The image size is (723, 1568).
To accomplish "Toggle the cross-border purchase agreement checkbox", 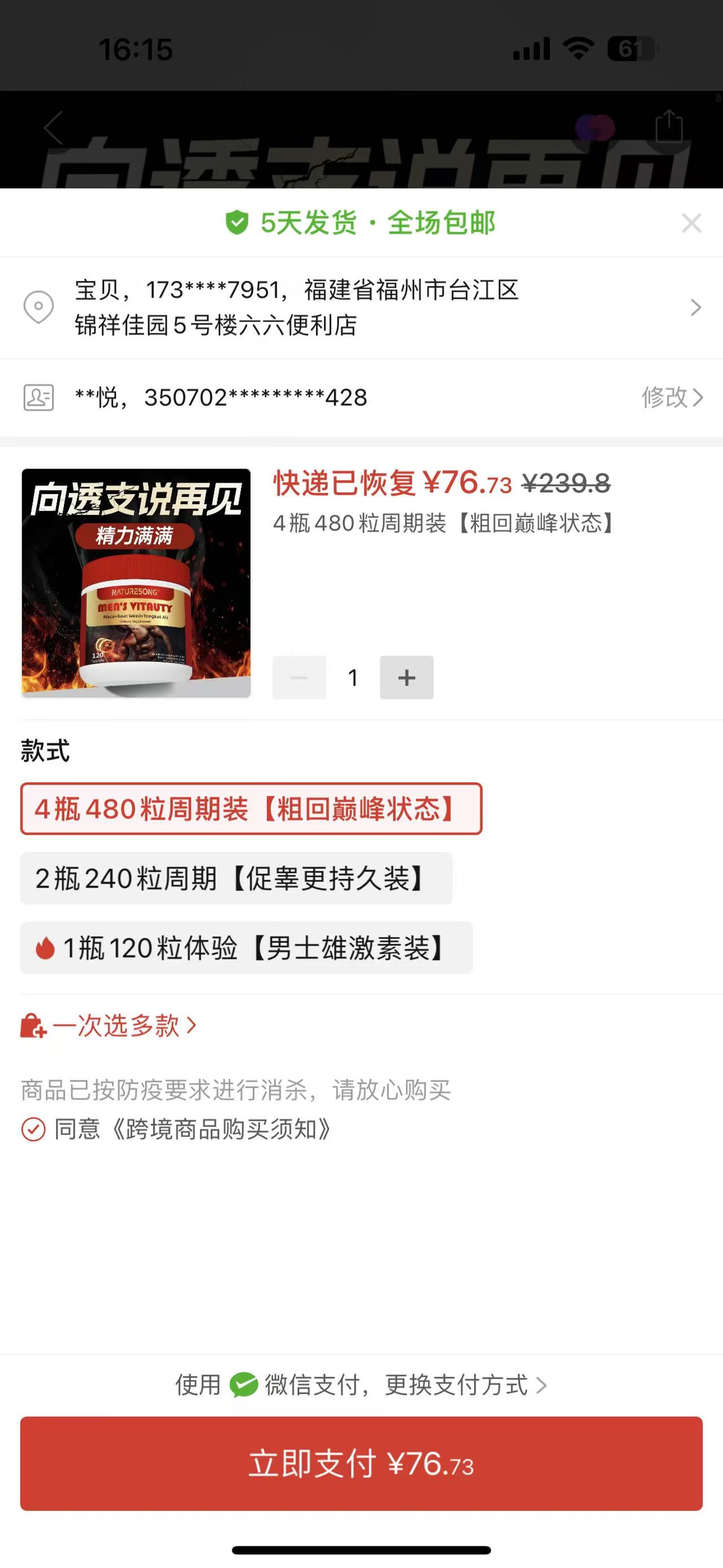I will 33,1129.
